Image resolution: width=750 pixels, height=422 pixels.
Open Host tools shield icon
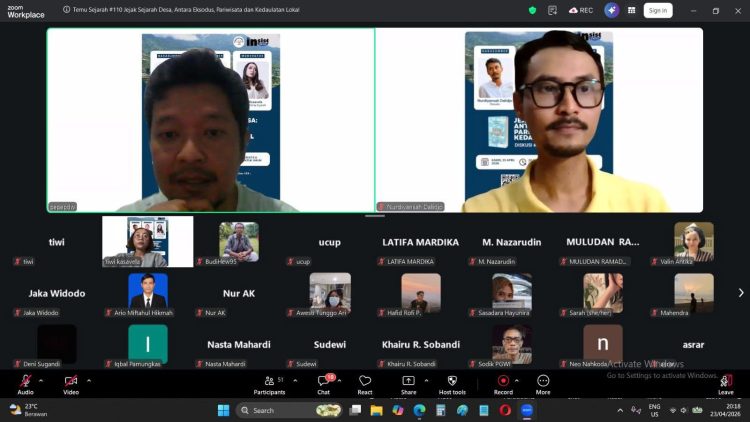(x=452, y=381)
